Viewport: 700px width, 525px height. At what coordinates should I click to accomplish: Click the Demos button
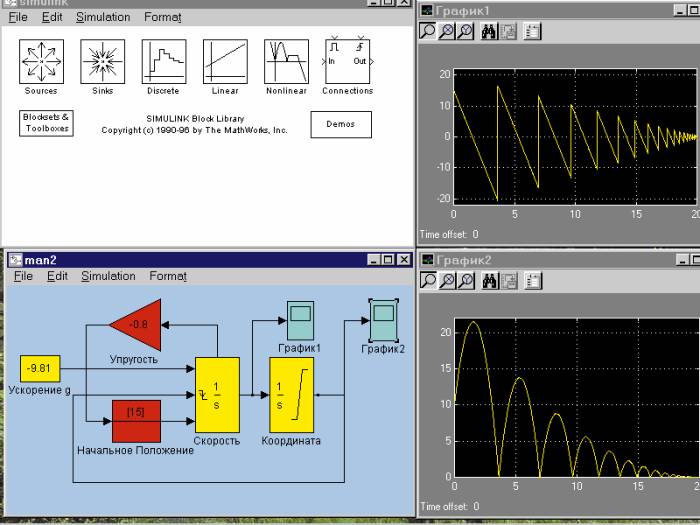coord(340,124)
